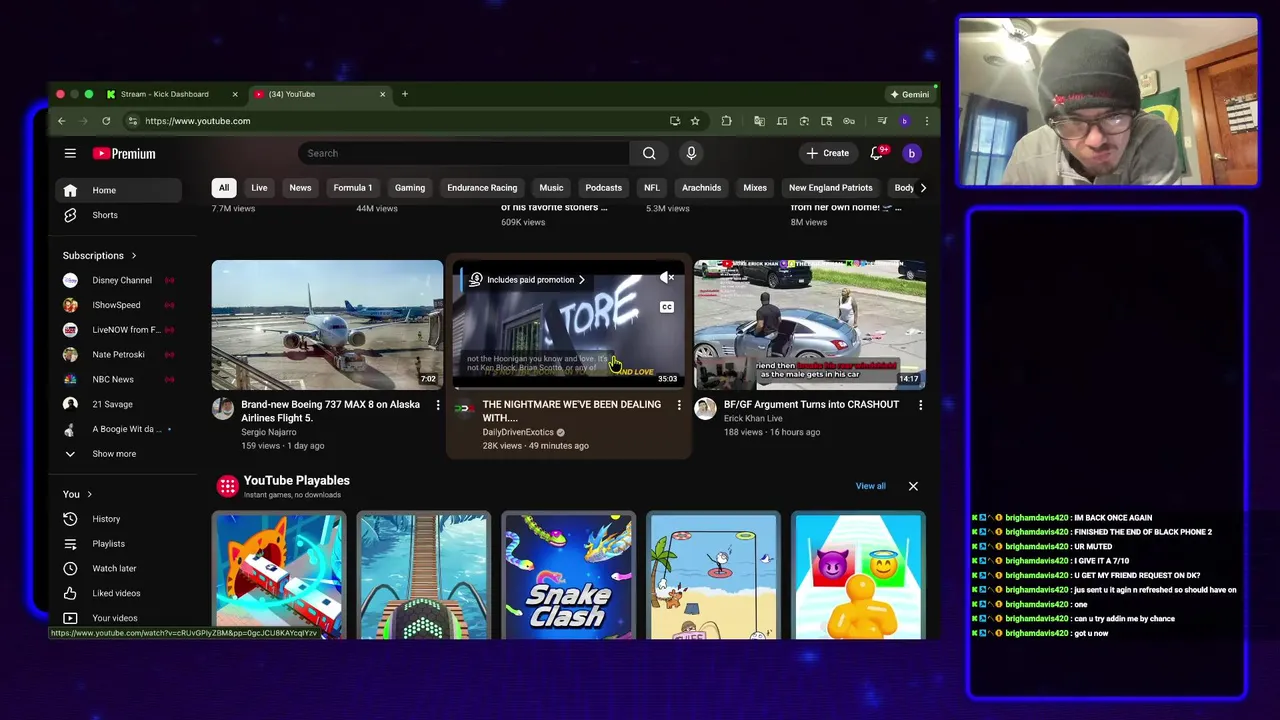The width and height of the screenshot is (1280, 720).
Task: Expand Includes paid promotion info
Action: pos(527,280)
